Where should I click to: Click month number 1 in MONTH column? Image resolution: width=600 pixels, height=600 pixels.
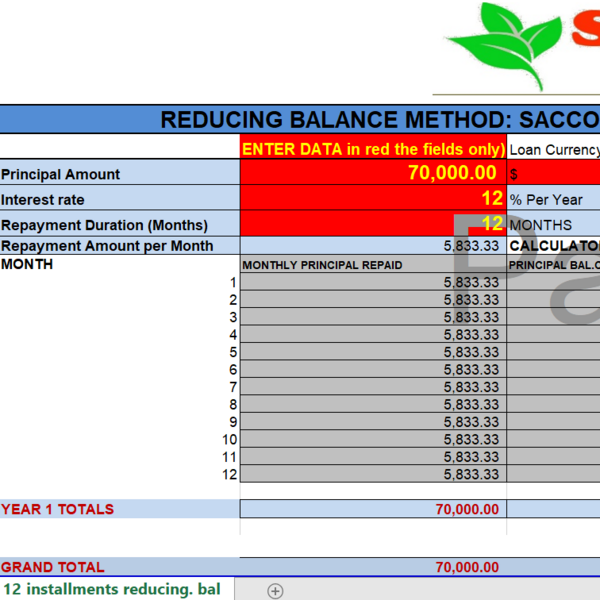[233, 282]
